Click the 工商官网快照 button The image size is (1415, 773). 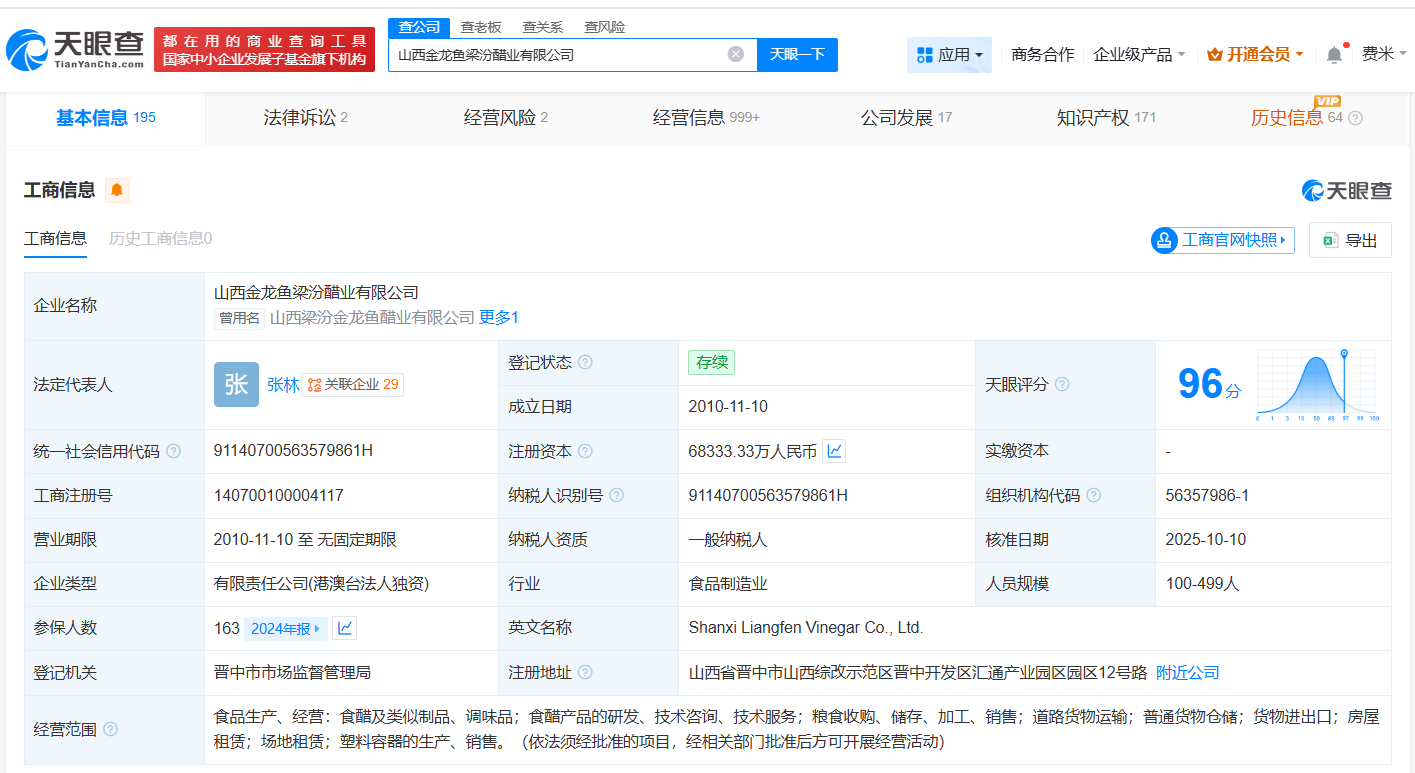(x=1222, y=240)
